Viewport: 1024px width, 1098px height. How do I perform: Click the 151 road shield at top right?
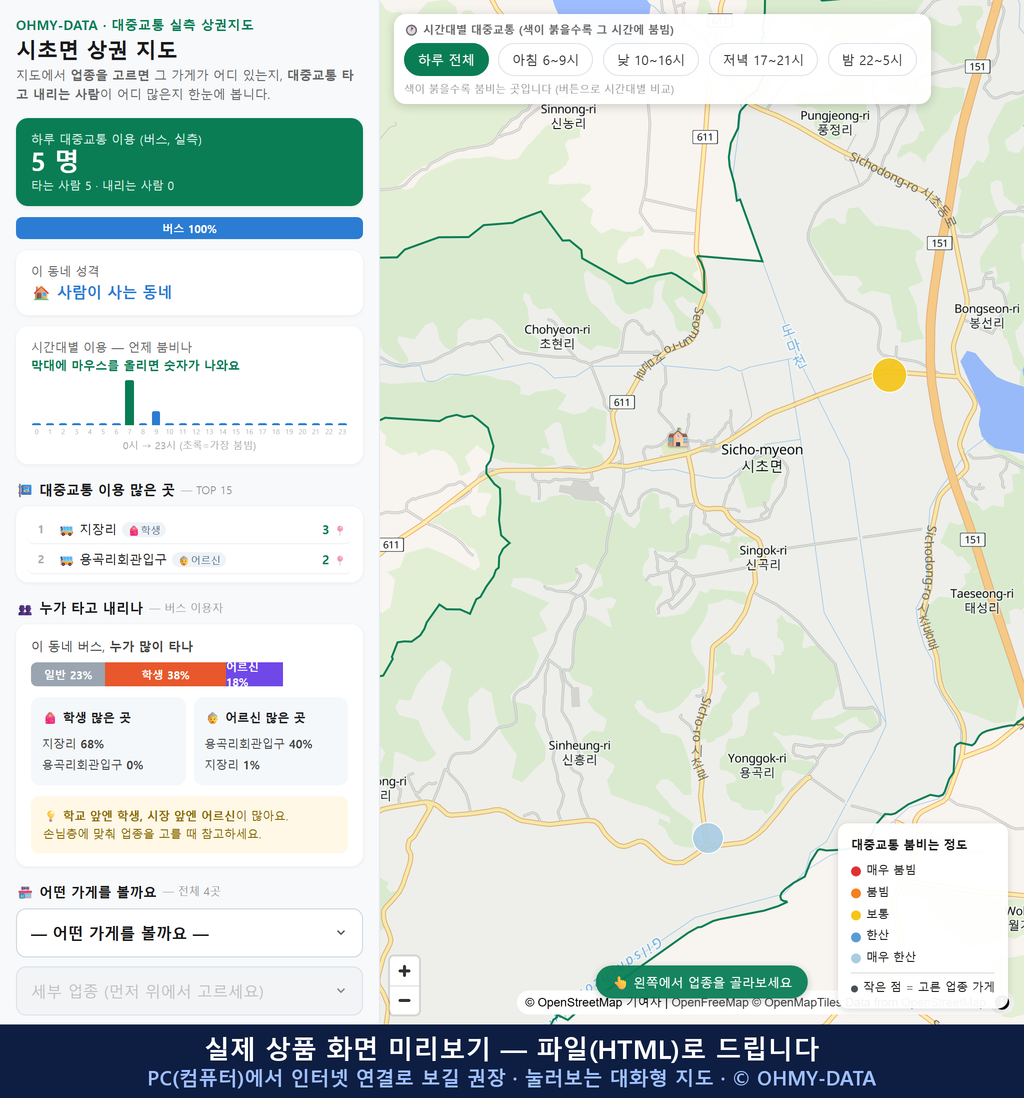977,67
